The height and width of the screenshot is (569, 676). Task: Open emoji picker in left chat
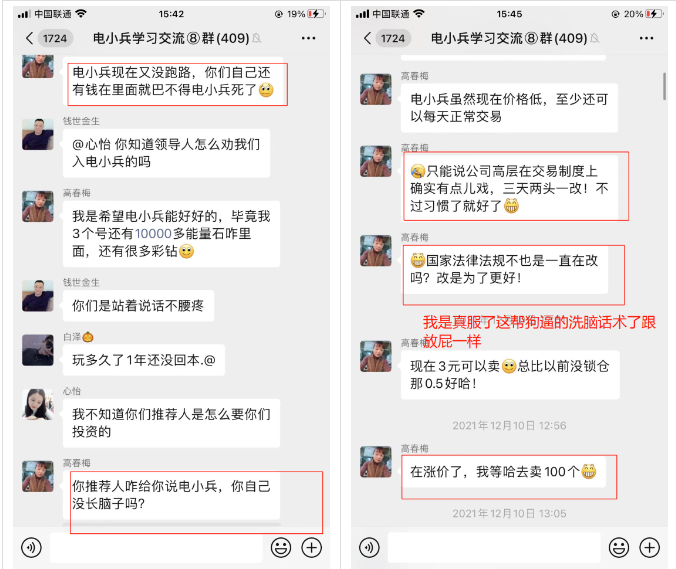point(281,548)
